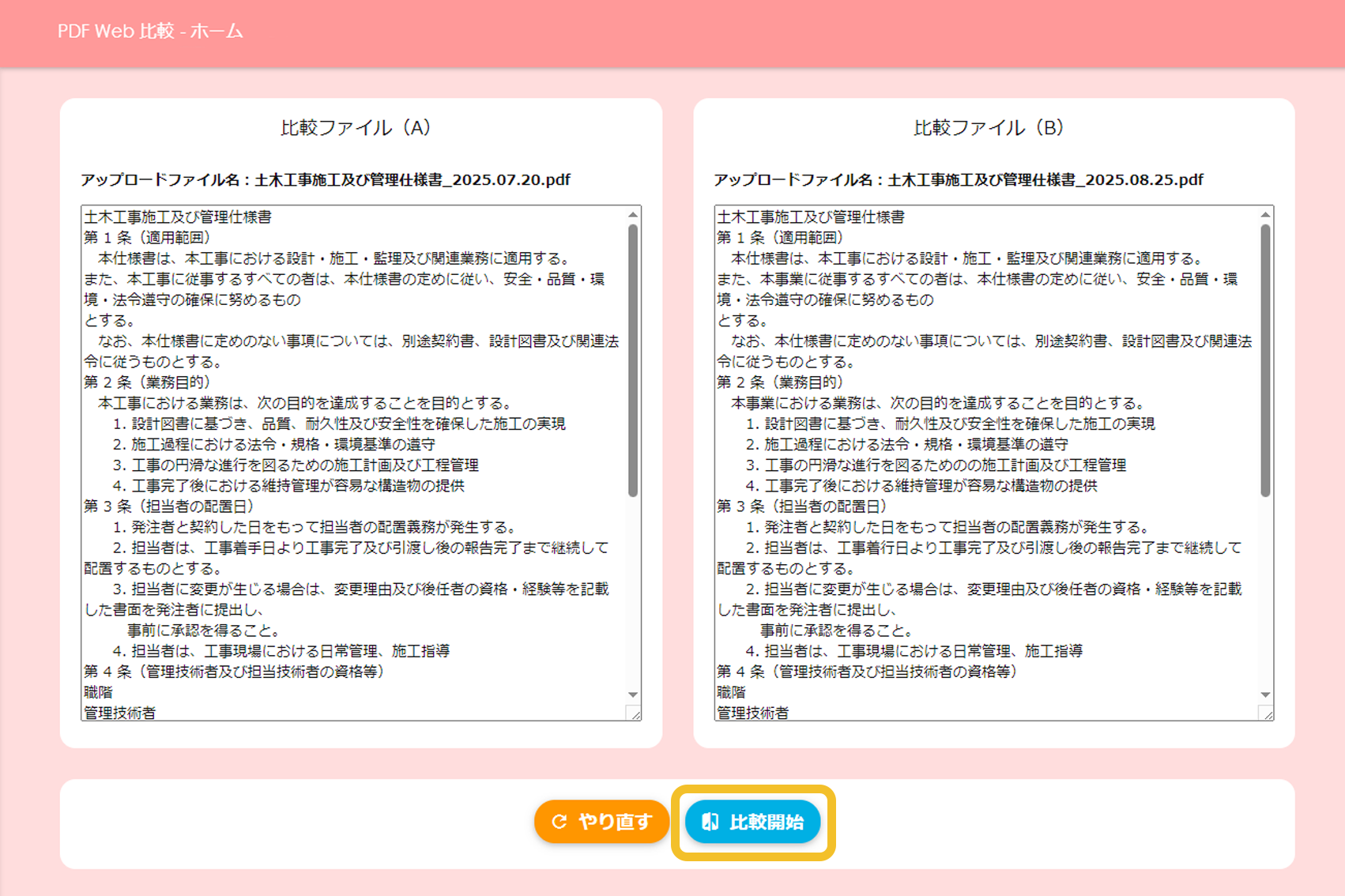Select the 比較ファイル（A）heading
The image size is (1345, 896).
coord(356,128)
